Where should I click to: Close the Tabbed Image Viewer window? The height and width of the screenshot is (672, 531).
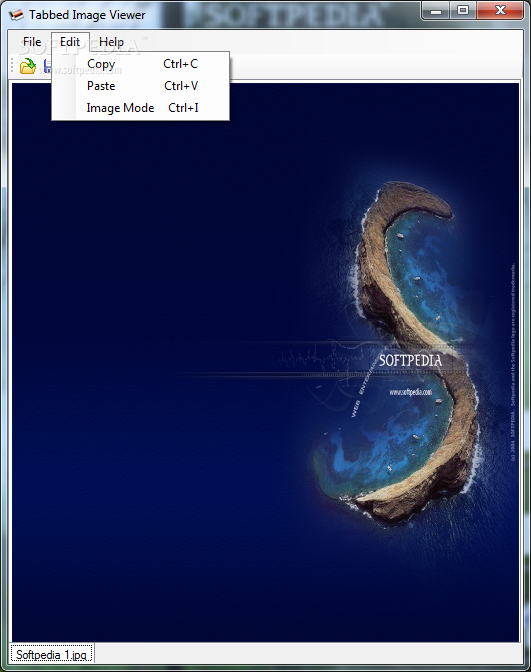(500, 11)
